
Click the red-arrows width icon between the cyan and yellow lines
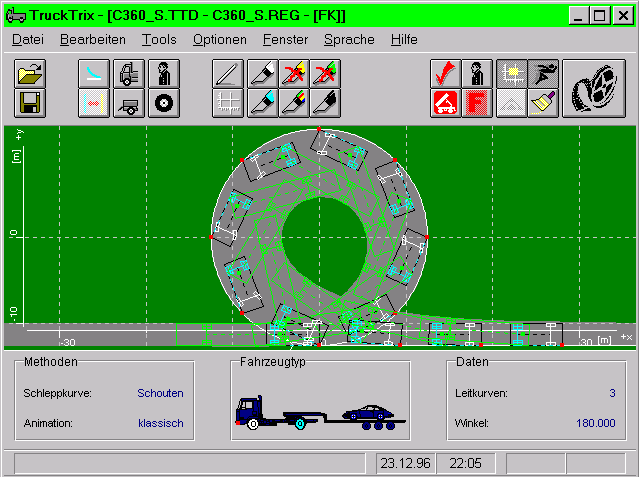coord(94,103)
